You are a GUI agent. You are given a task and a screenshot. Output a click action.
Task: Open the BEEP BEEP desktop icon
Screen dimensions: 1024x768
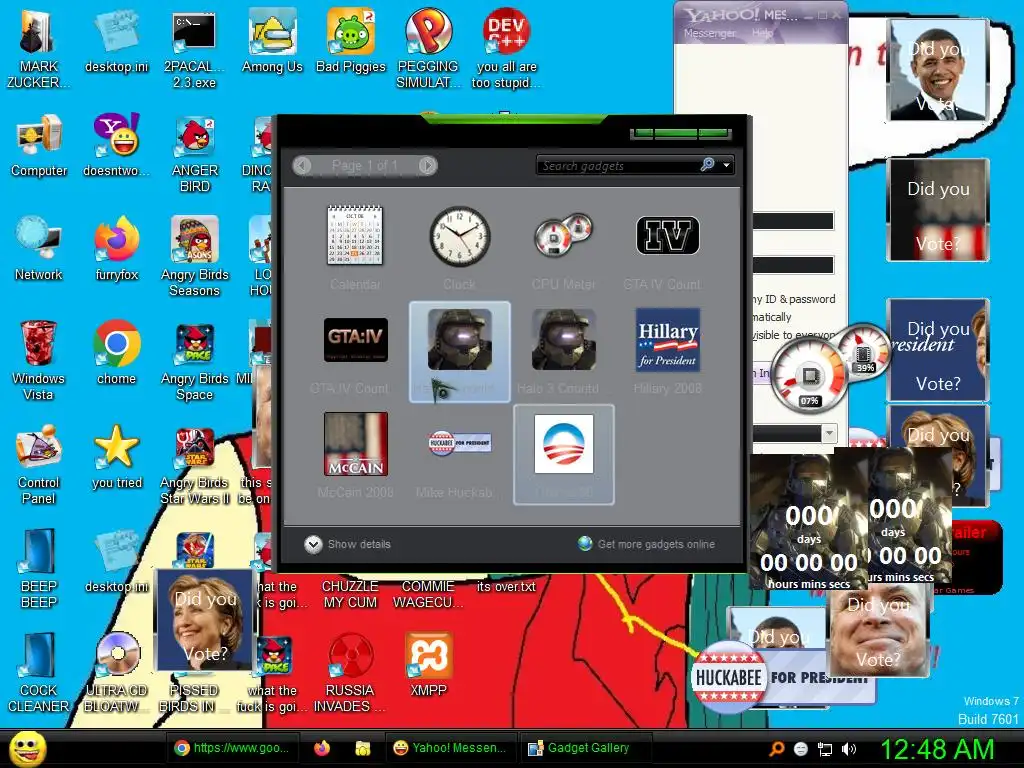[39, 568]
